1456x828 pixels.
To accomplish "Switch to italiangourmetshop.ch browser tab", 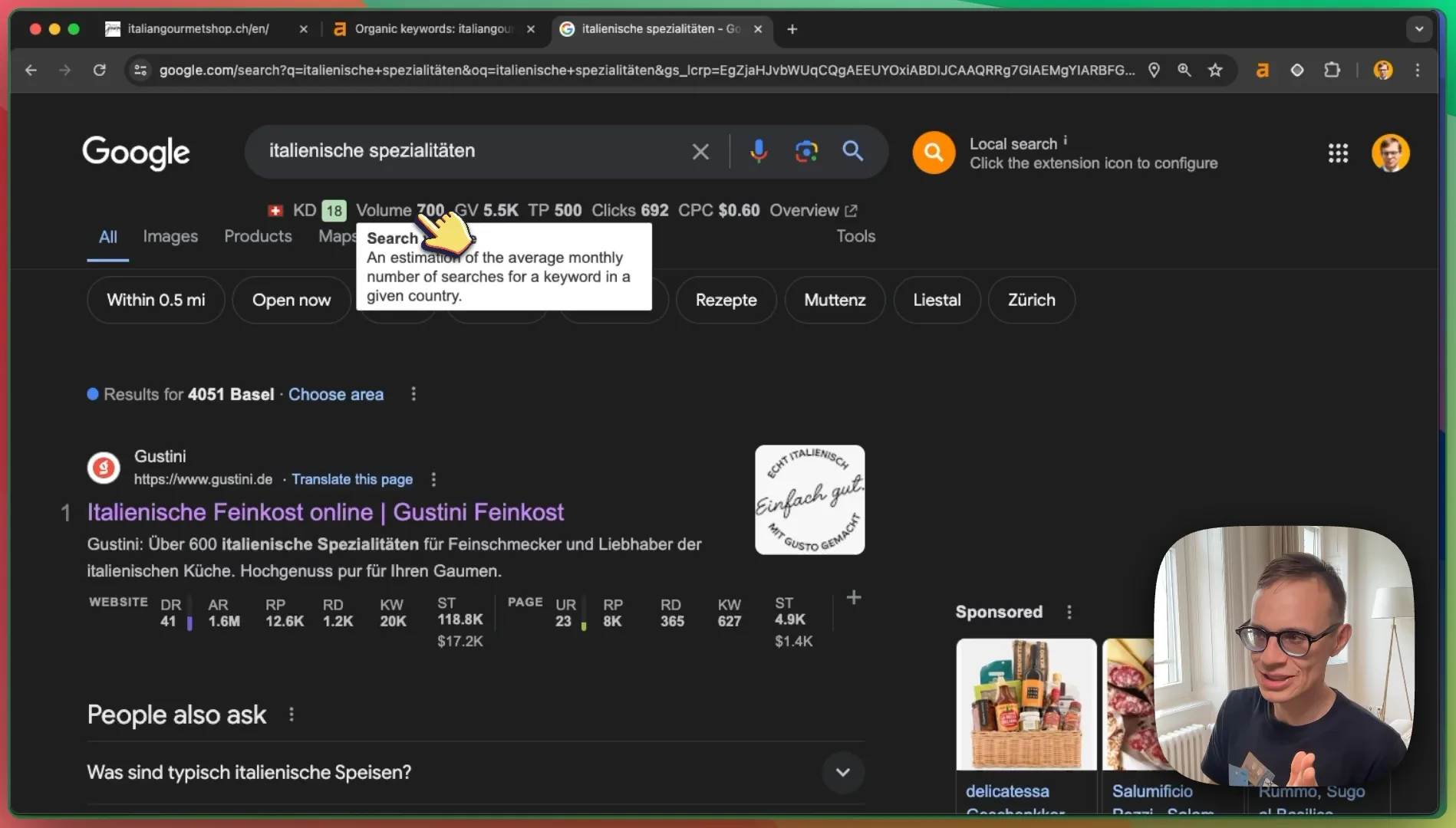I will (x=198, y=29).
